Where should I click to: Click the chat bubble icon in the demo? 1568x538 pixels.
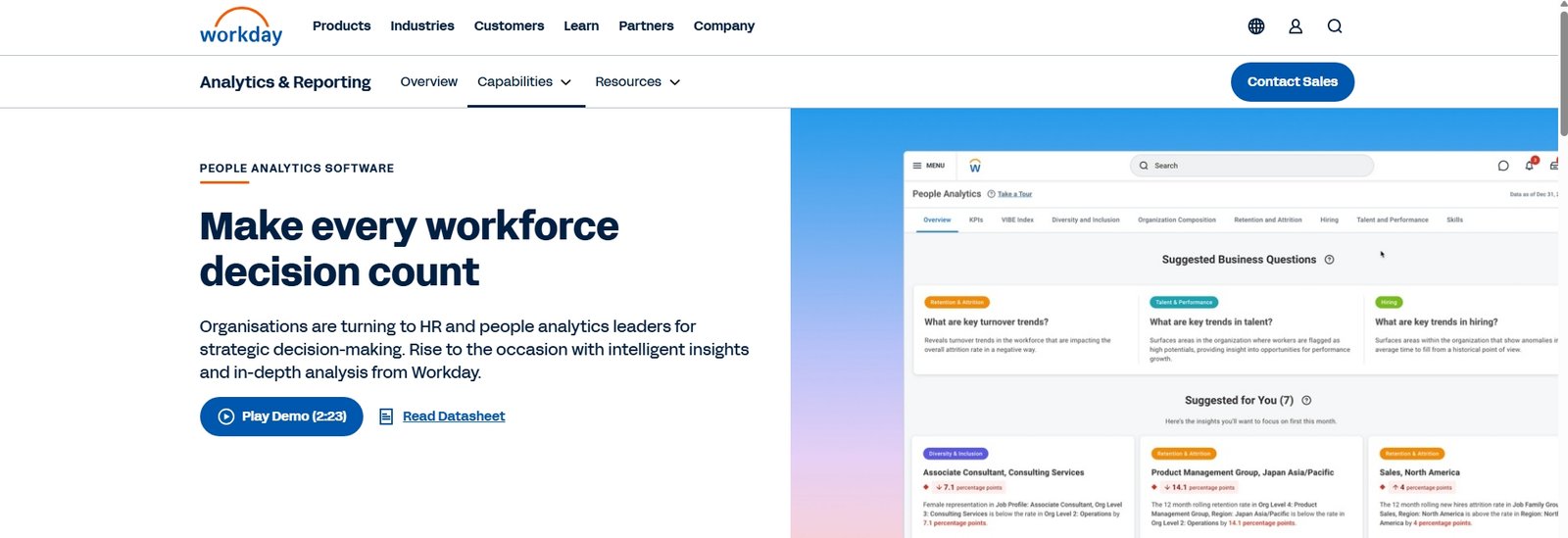(x=1503, y=166)
